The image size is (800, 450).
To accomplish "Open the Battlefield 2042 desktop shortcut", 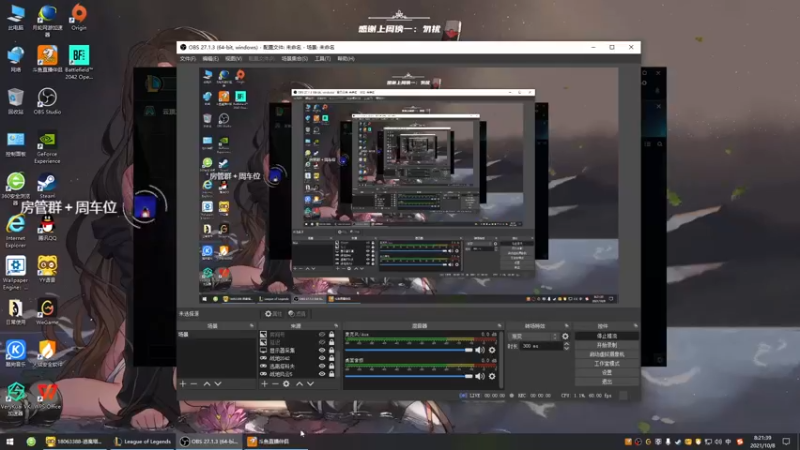I will pos(79,62).
